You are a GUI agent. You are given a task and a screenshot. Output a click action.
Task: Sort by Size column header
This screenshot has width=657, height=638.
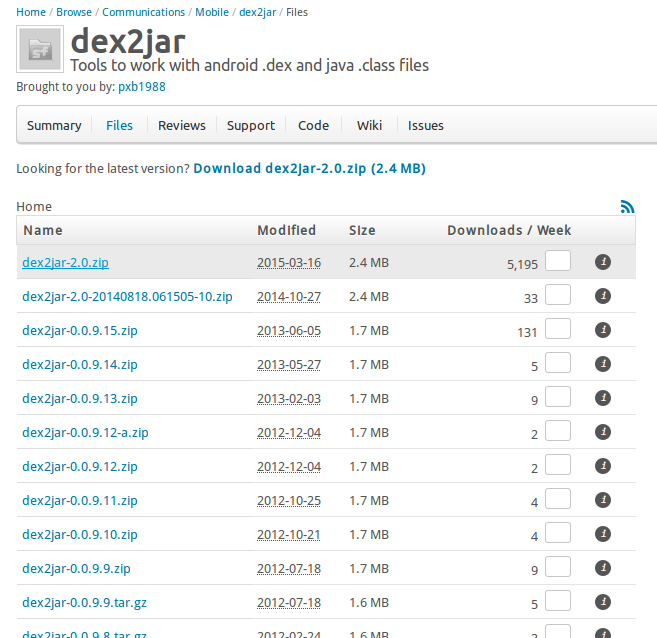[x=362, y=230]
